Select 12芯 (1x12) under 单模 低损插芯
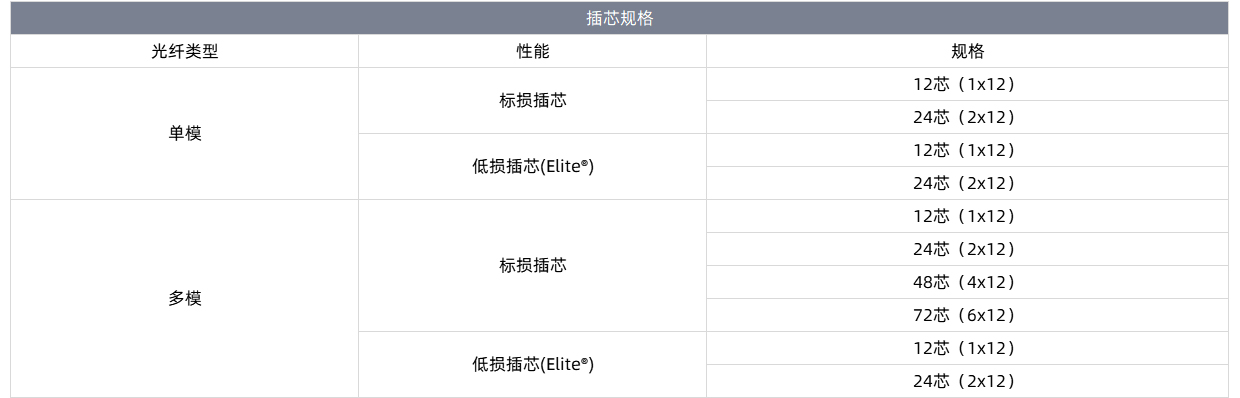Screen dimensions: 1240x398 pos(967,150)
